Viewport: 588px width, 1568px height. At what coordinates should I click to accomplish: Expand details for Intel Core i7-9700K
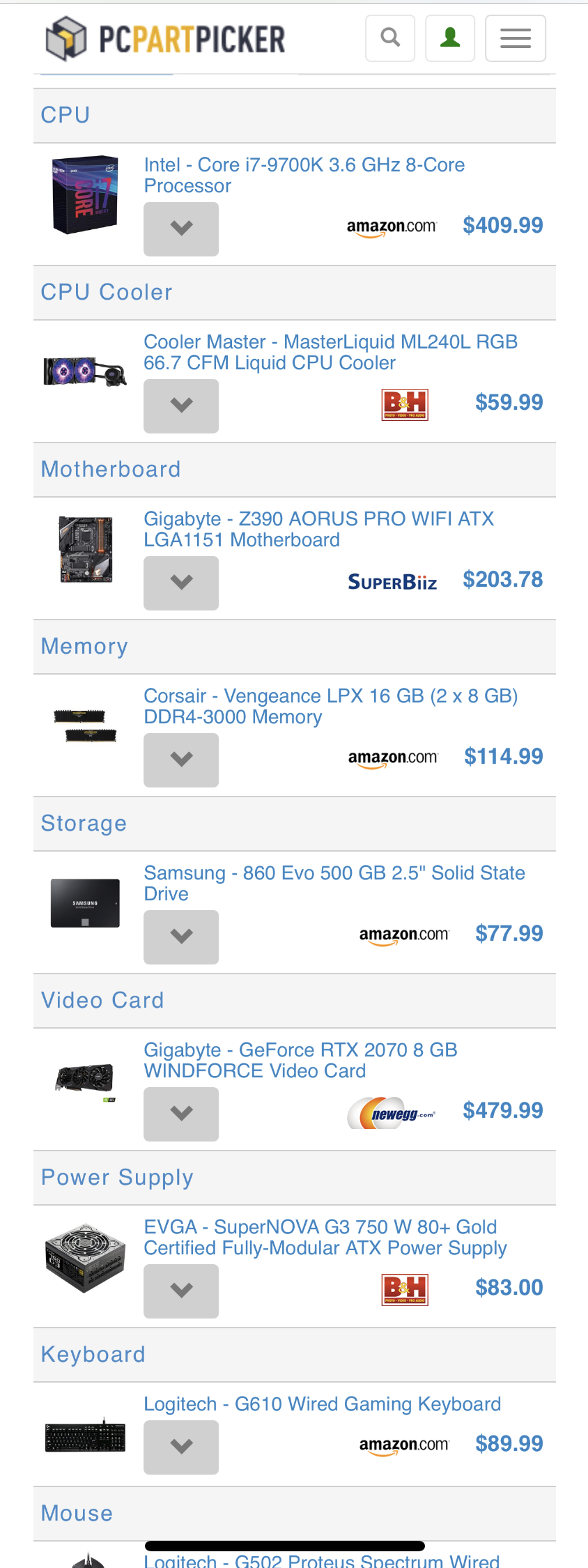coord(181,229)
